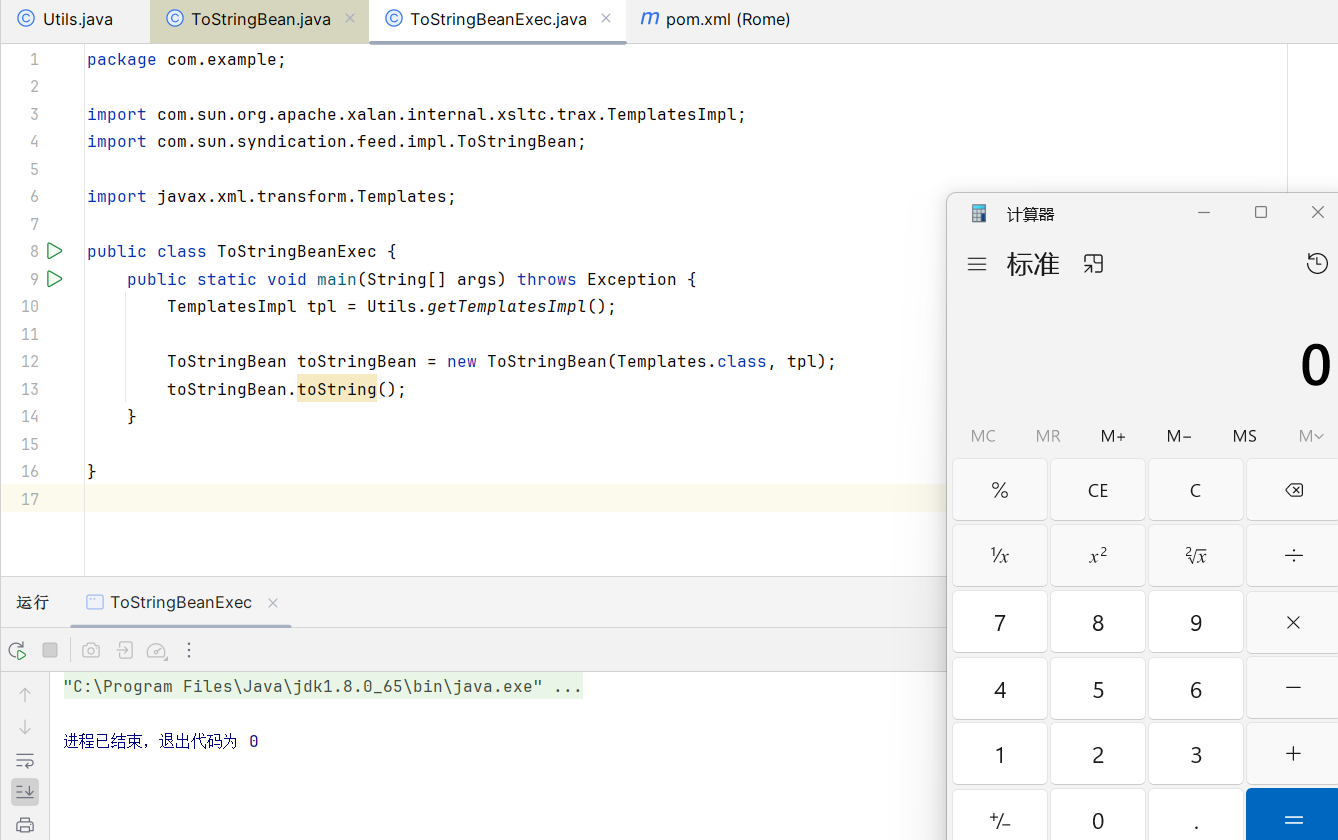Open more run options menu

189,650
